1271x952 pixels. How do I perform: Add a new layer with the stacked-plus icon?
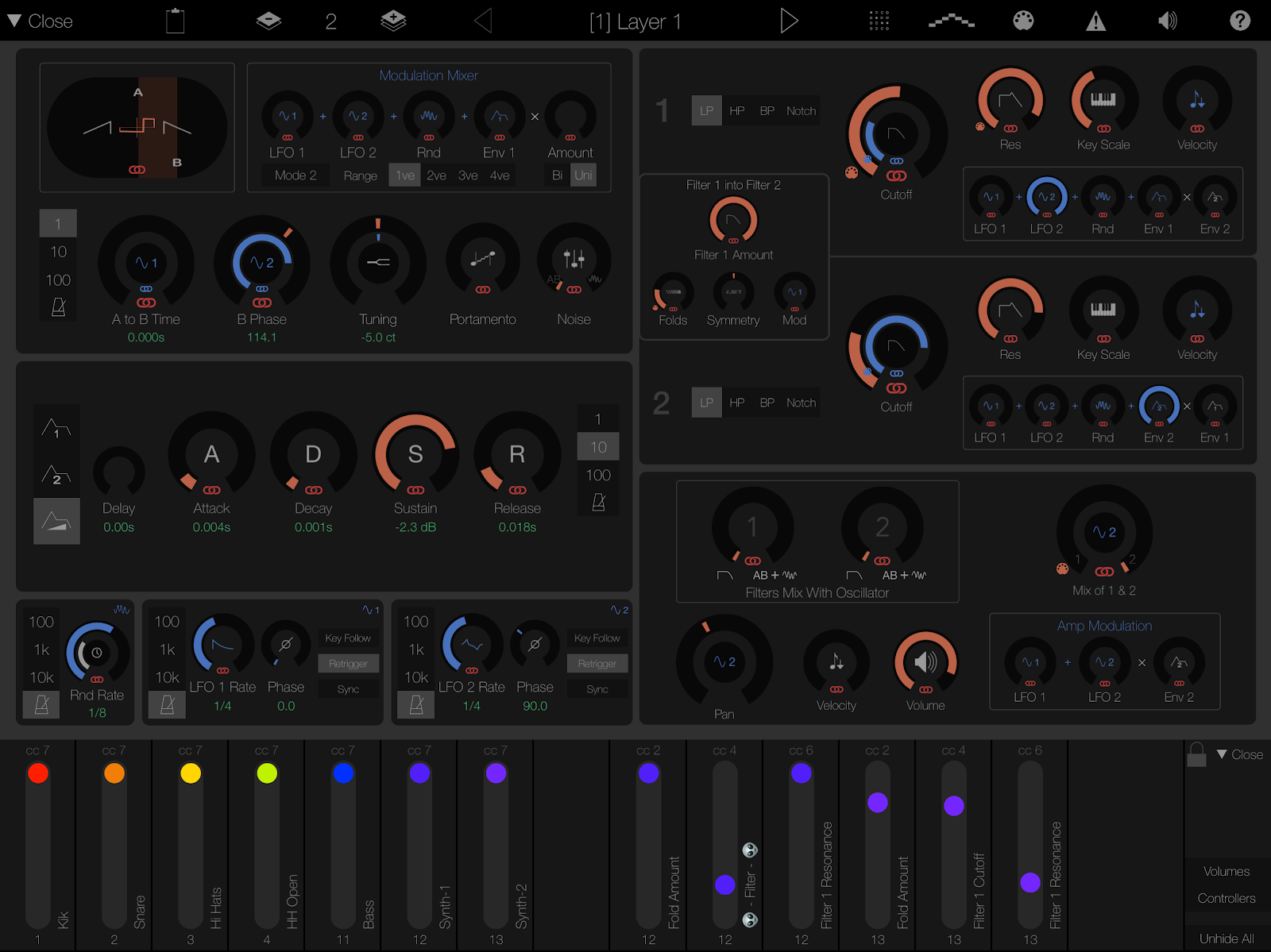point(394,21)
